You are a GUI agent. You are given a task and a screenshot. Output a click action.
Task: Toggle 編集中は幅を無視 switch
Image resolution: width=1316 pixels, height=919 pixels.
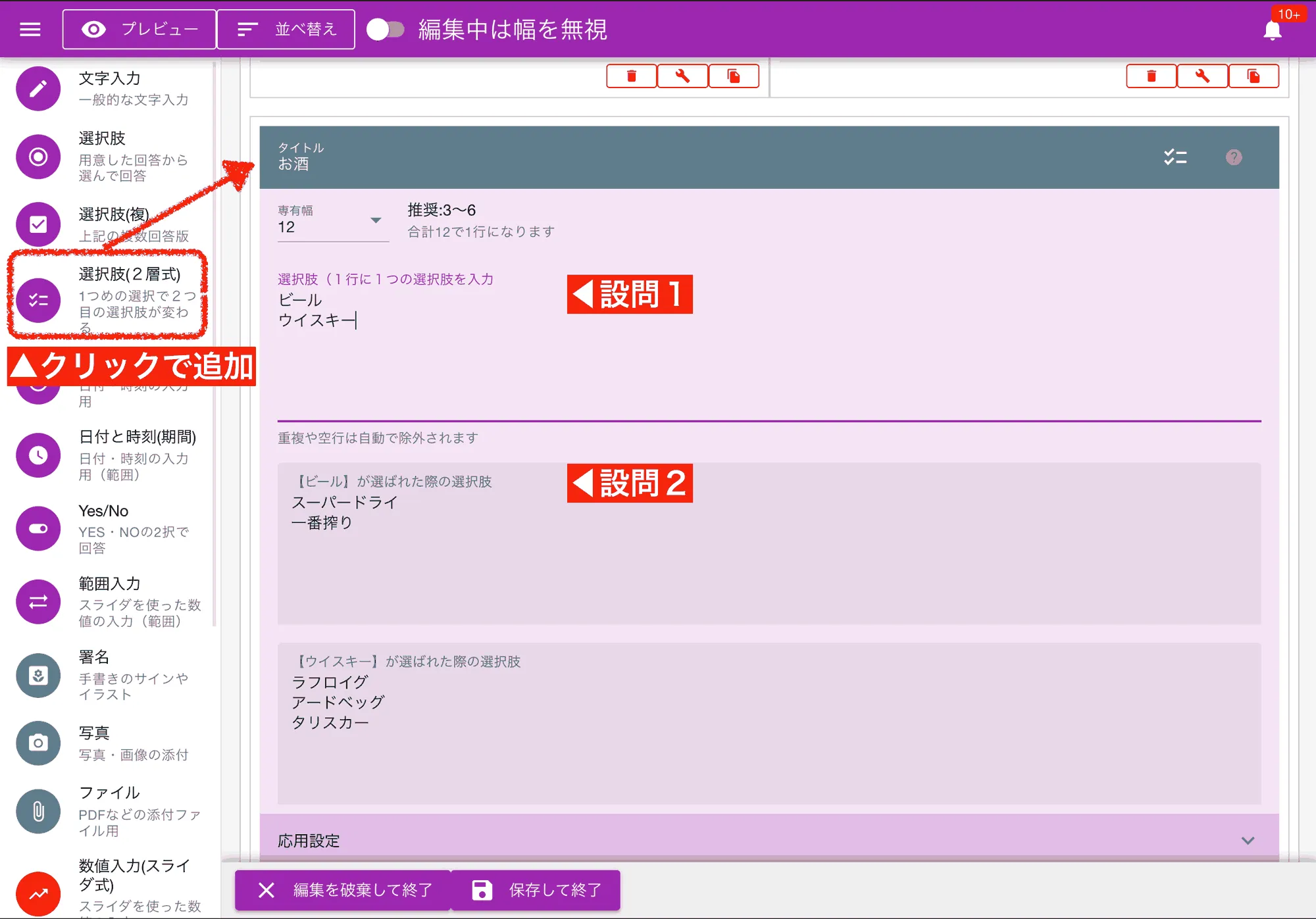[x=385, y=28]
